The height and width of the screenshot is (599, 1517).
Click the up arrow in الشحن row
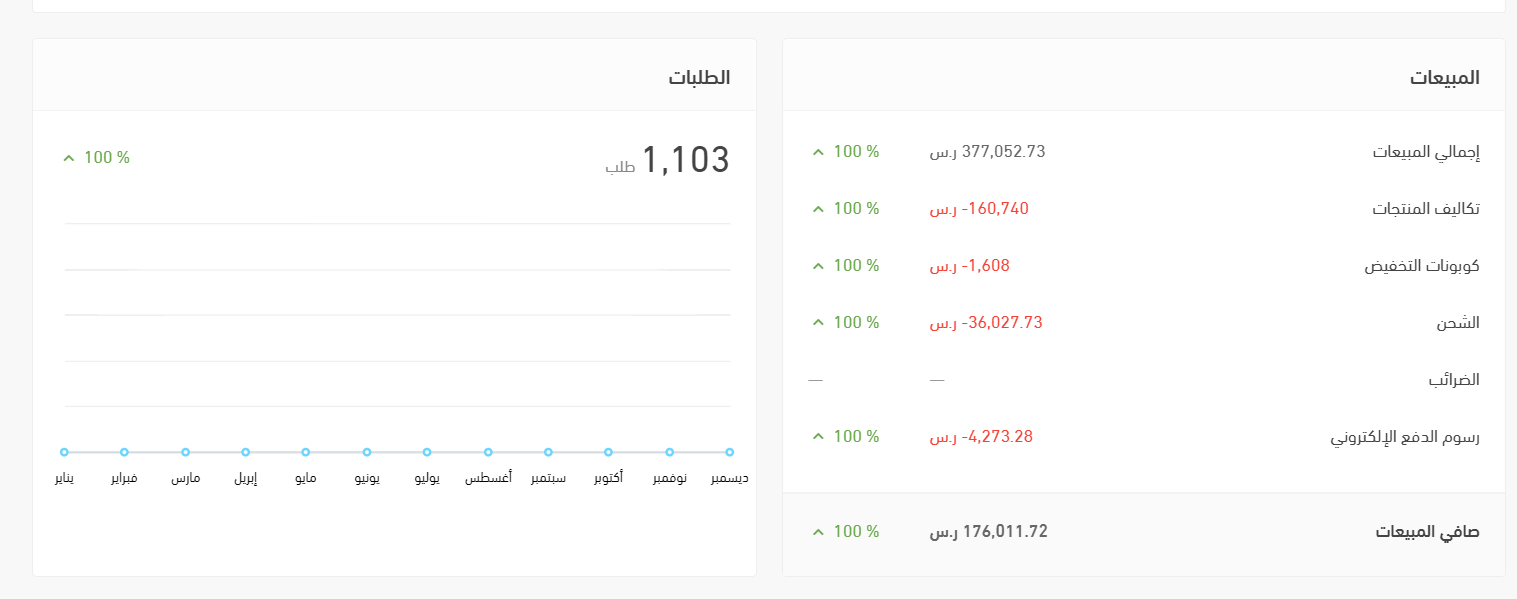pyautogui.click(x=818, y=323)
